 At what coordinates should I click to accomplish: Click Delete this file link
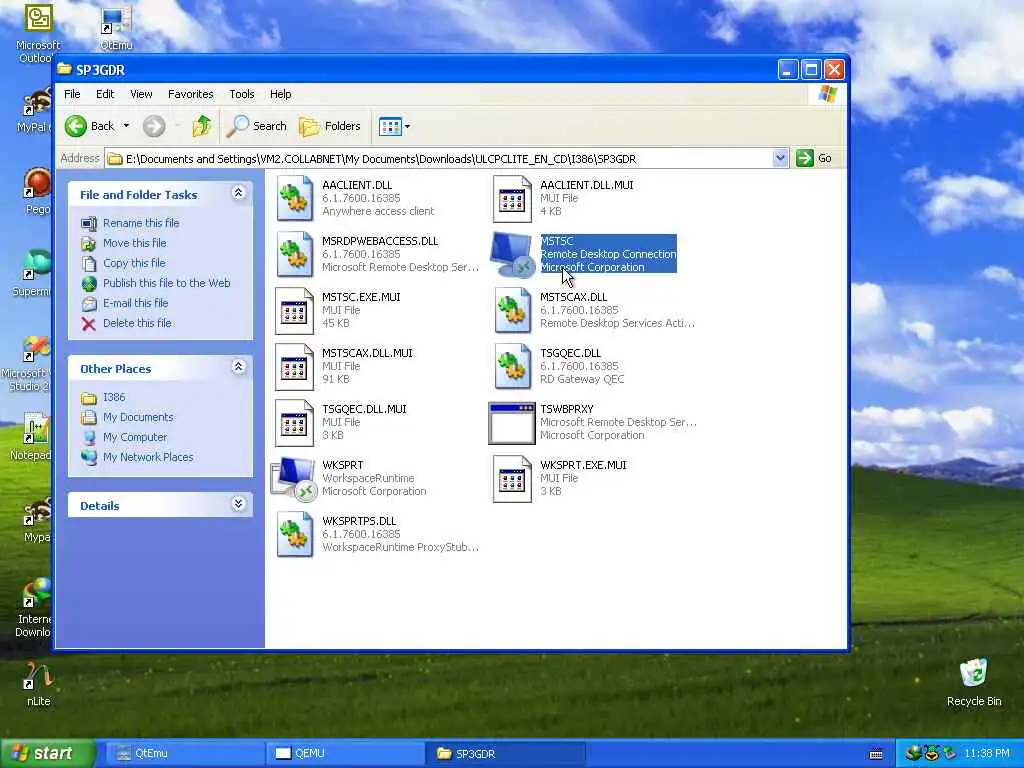point(137,323)
